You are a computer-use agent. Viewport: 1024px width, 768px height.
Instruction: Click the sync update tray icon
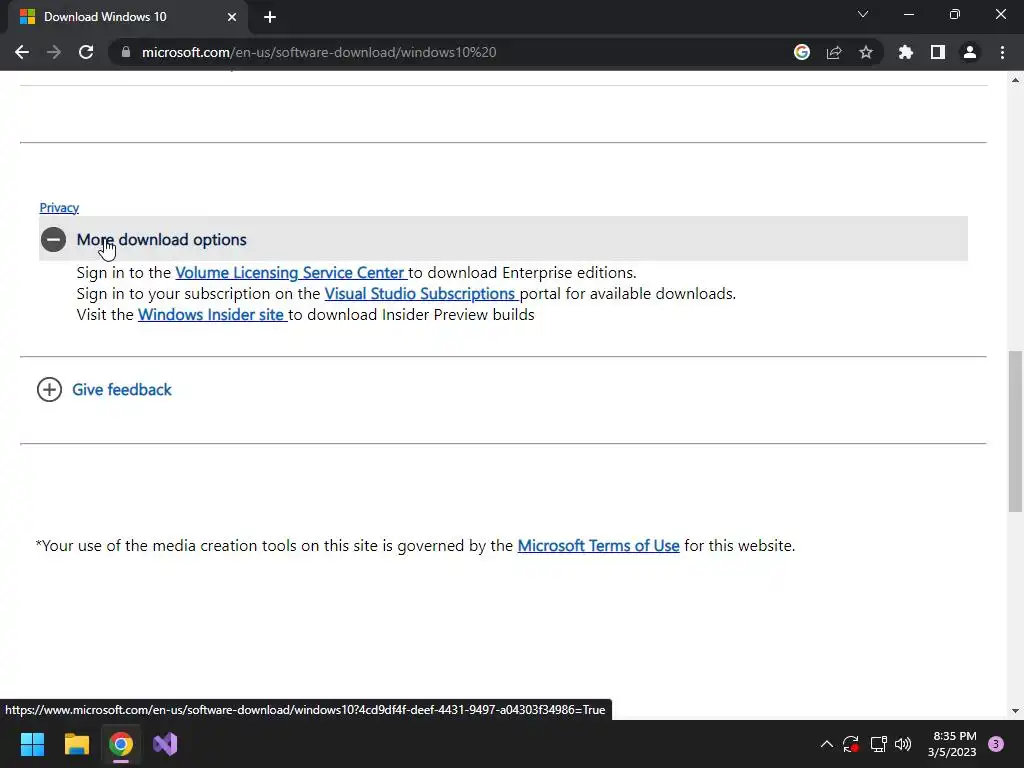click(850, 744)
